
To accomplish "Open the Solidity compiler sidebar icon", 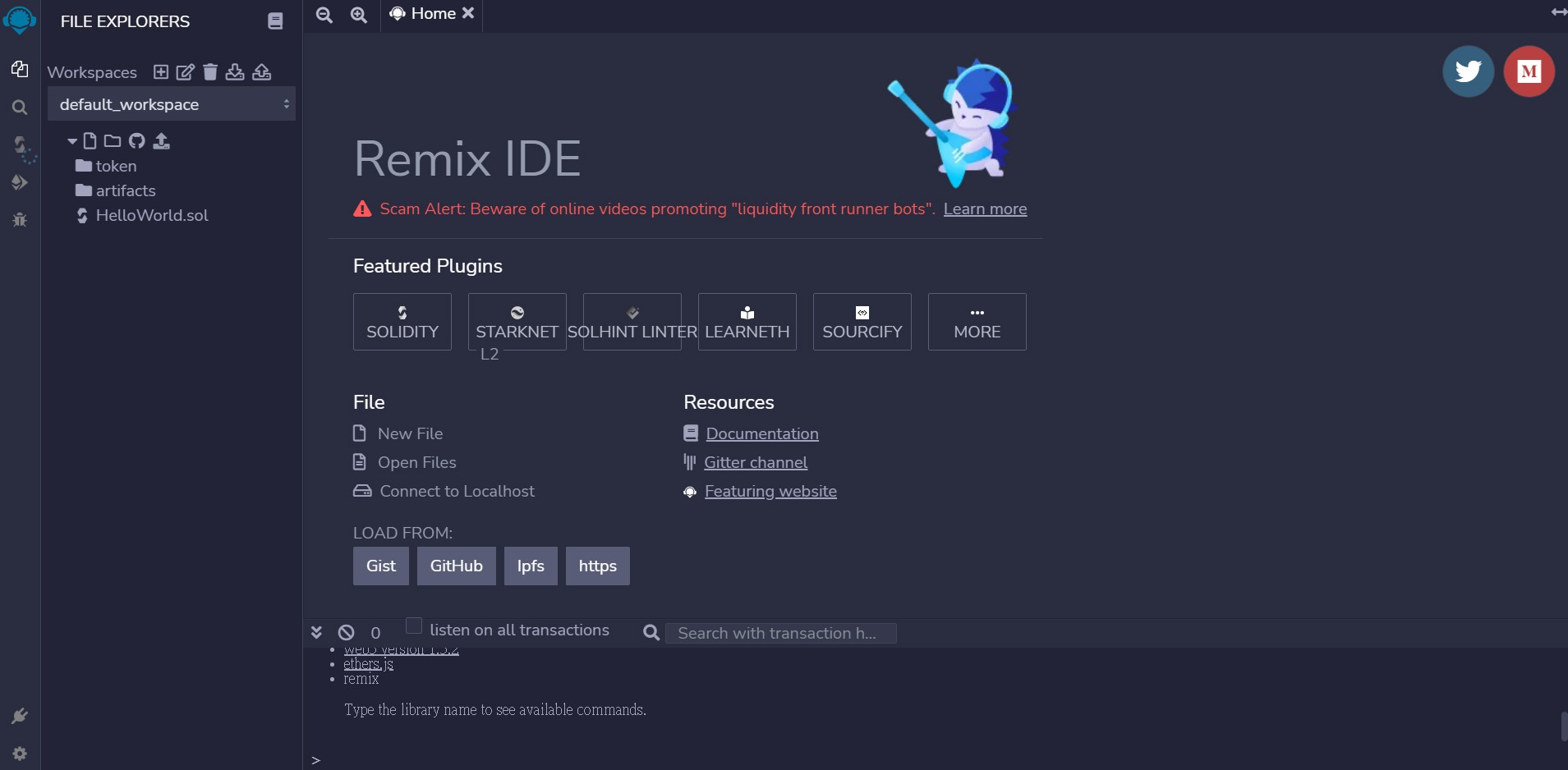I will tap(21, 147).
